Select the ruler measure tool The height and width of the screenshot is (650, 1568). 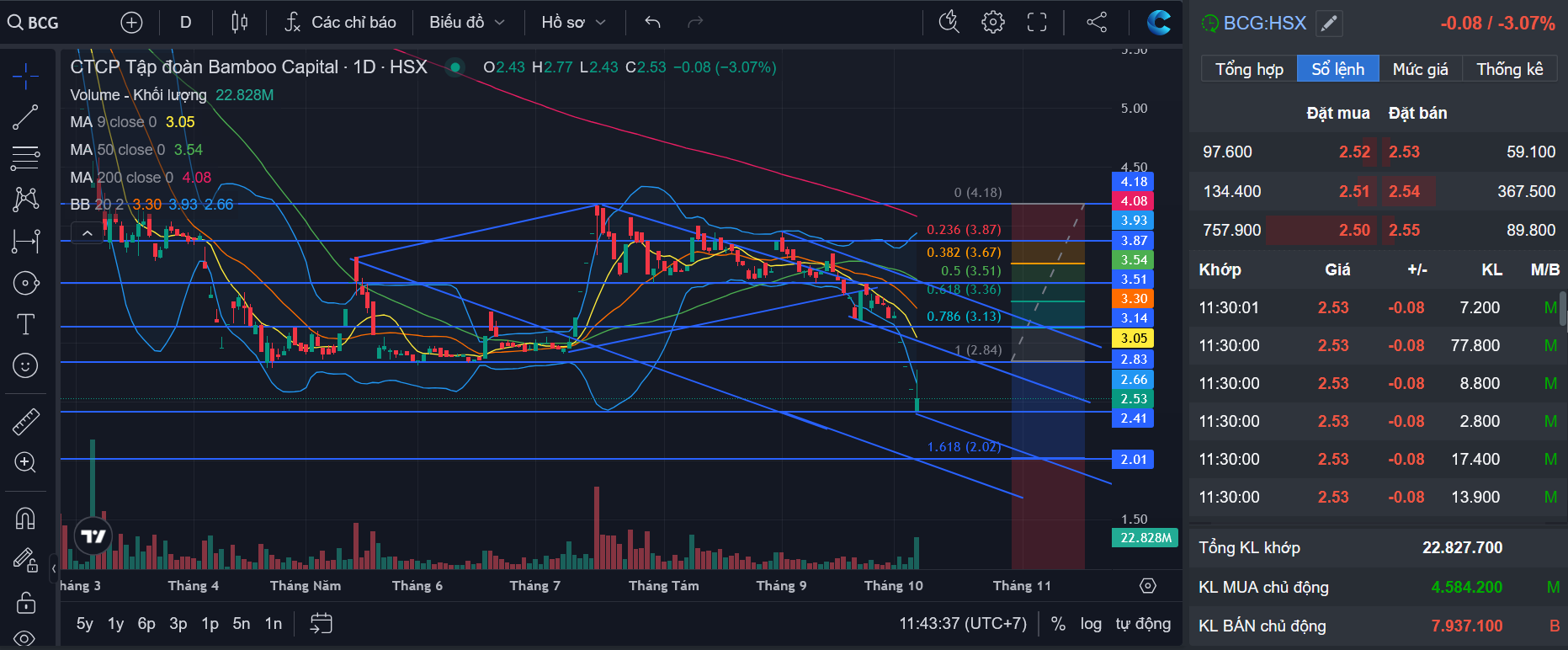(x=25, y=421)
